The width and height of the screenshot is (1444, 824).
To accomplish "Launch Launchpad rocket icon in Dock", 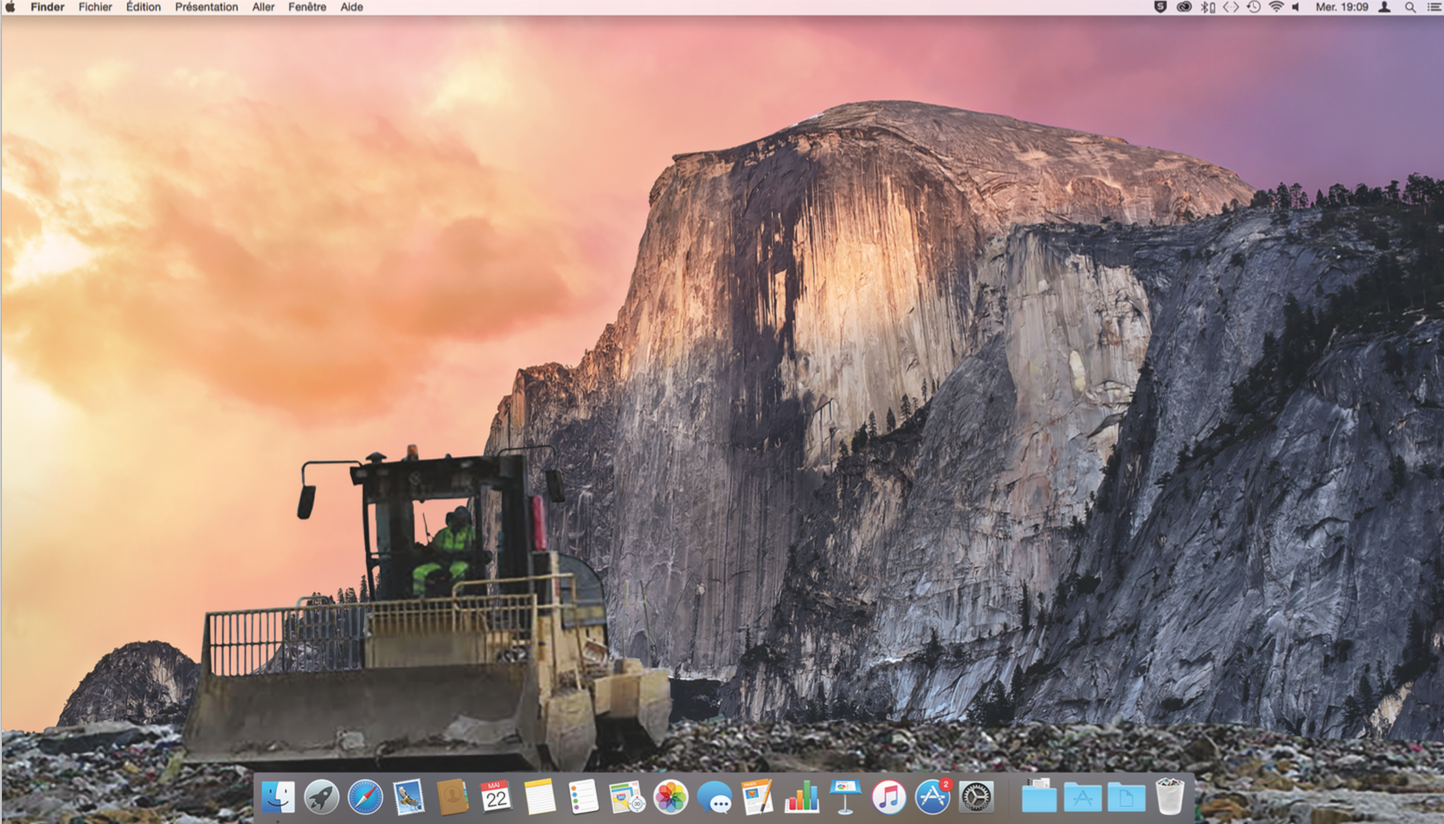I will pos(321,797).
